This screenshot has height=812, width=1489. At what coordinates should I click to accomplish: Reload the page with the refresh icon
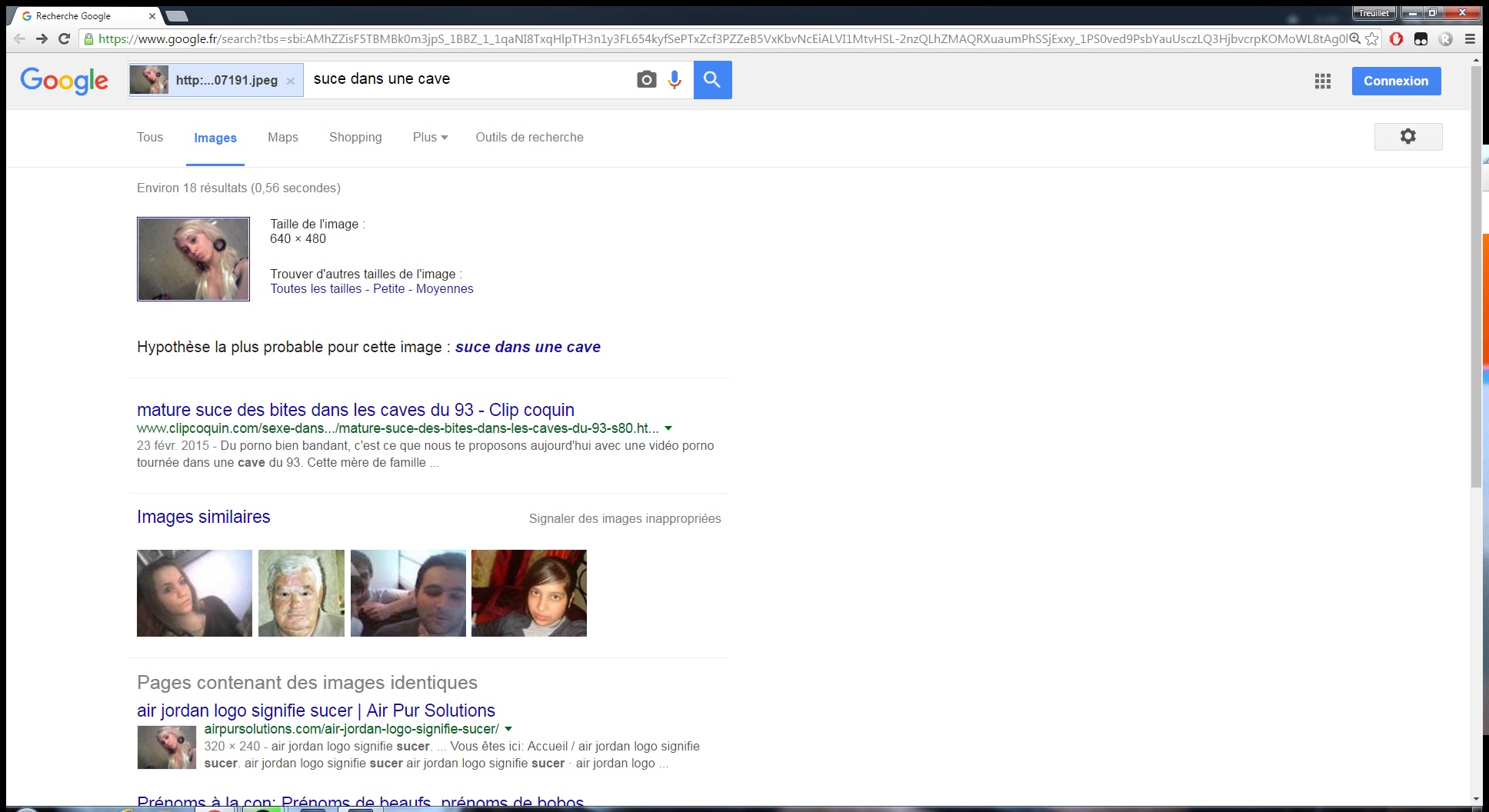(x=65, y=39)
